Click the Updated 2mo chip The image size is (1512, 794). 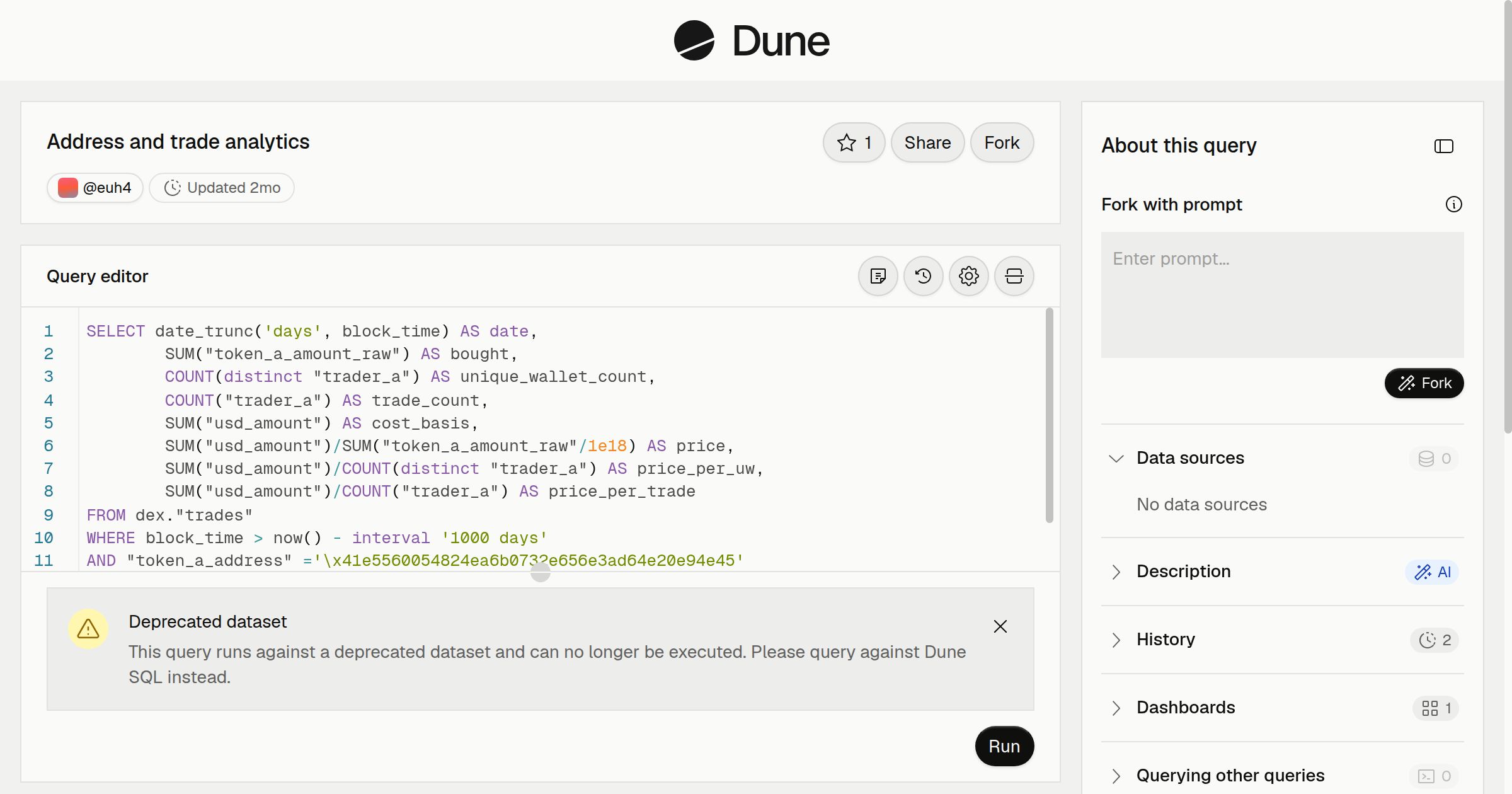click(x=222, y=188)
